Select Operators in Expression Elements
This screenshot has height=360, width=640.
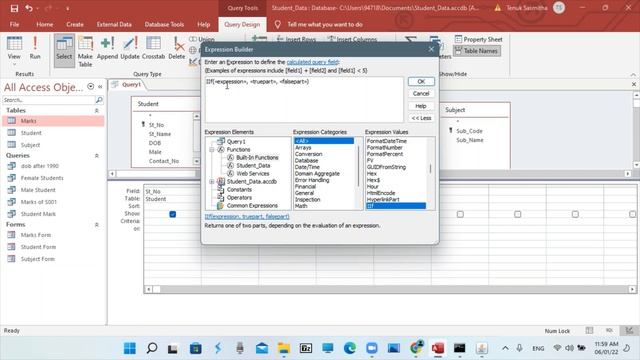coord(239,198)
